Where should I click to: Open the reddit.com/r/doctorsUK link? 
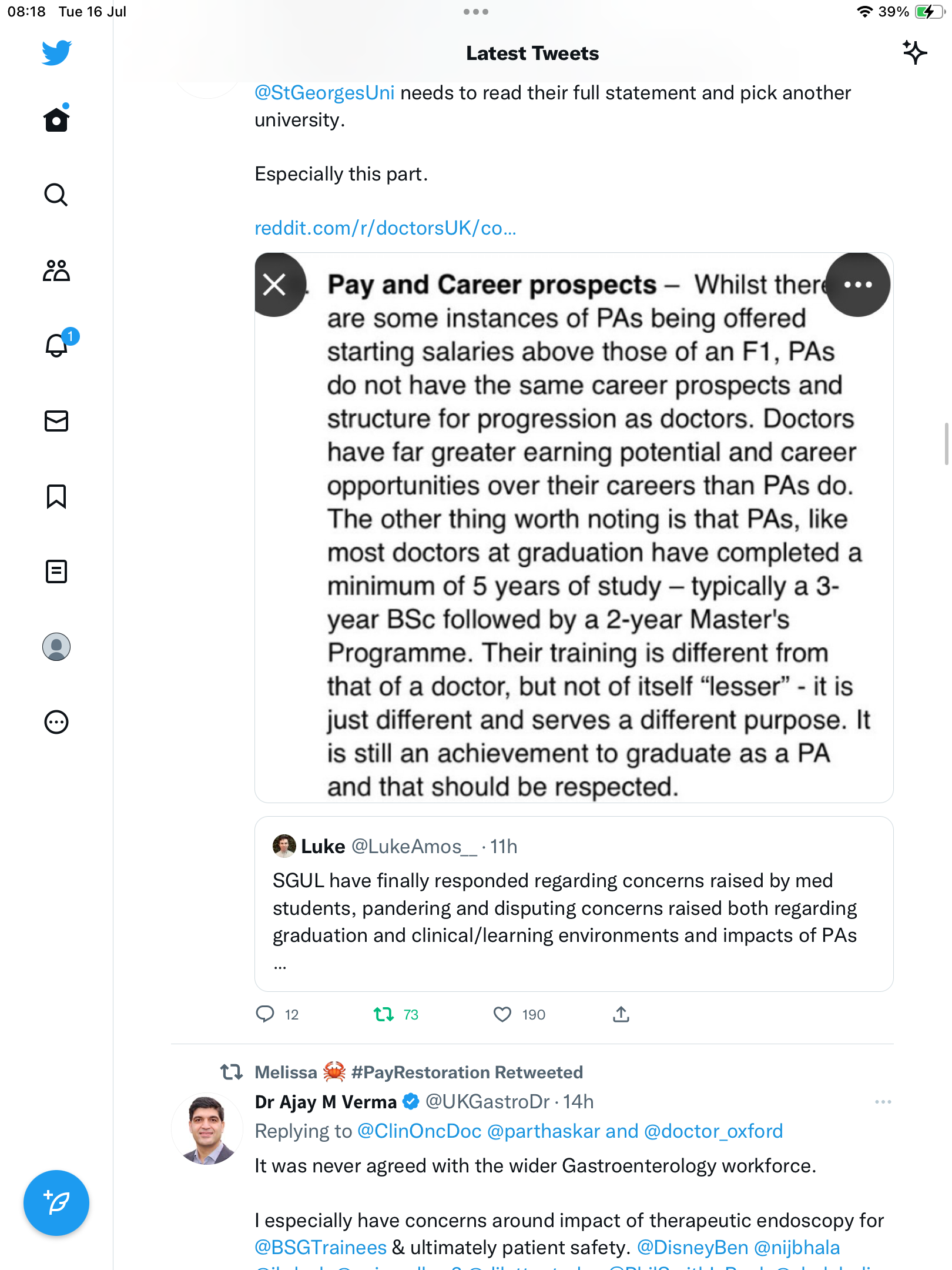pos(385,228)
